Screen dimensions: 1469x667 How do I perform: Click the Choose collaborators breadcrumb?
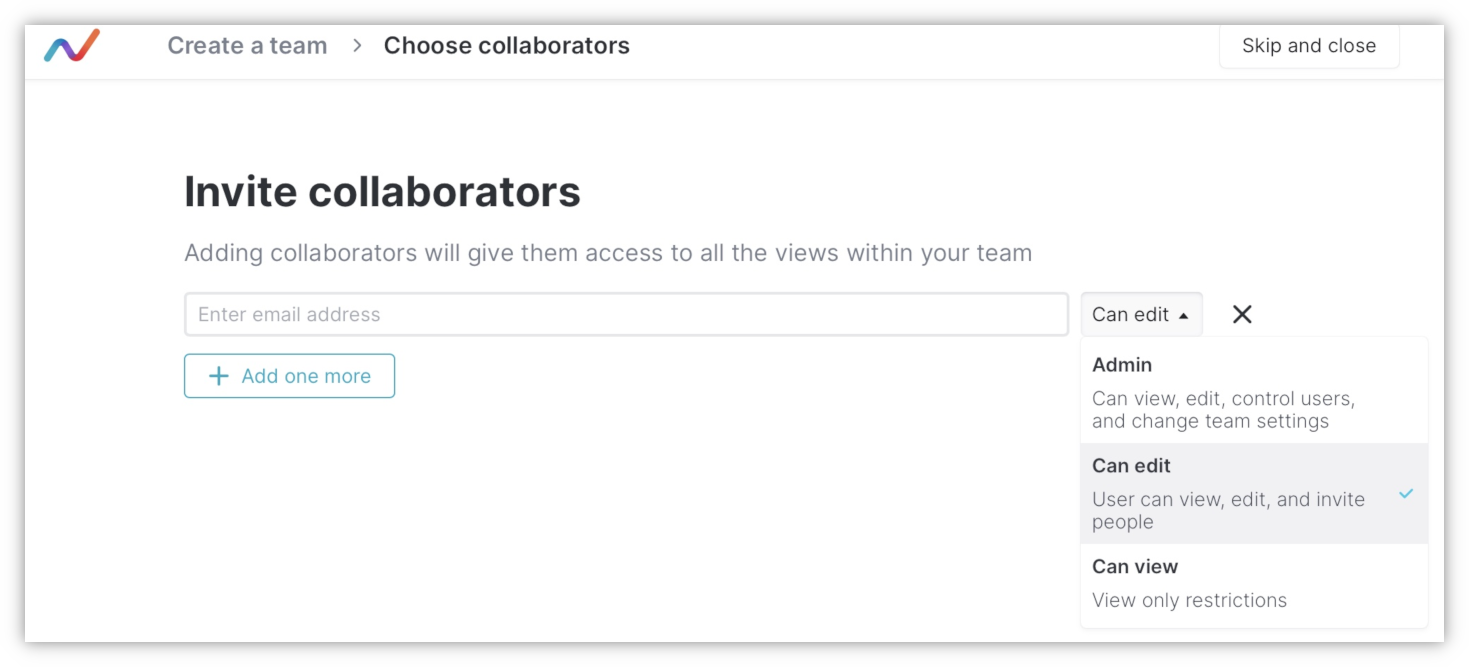pos(507,46)
